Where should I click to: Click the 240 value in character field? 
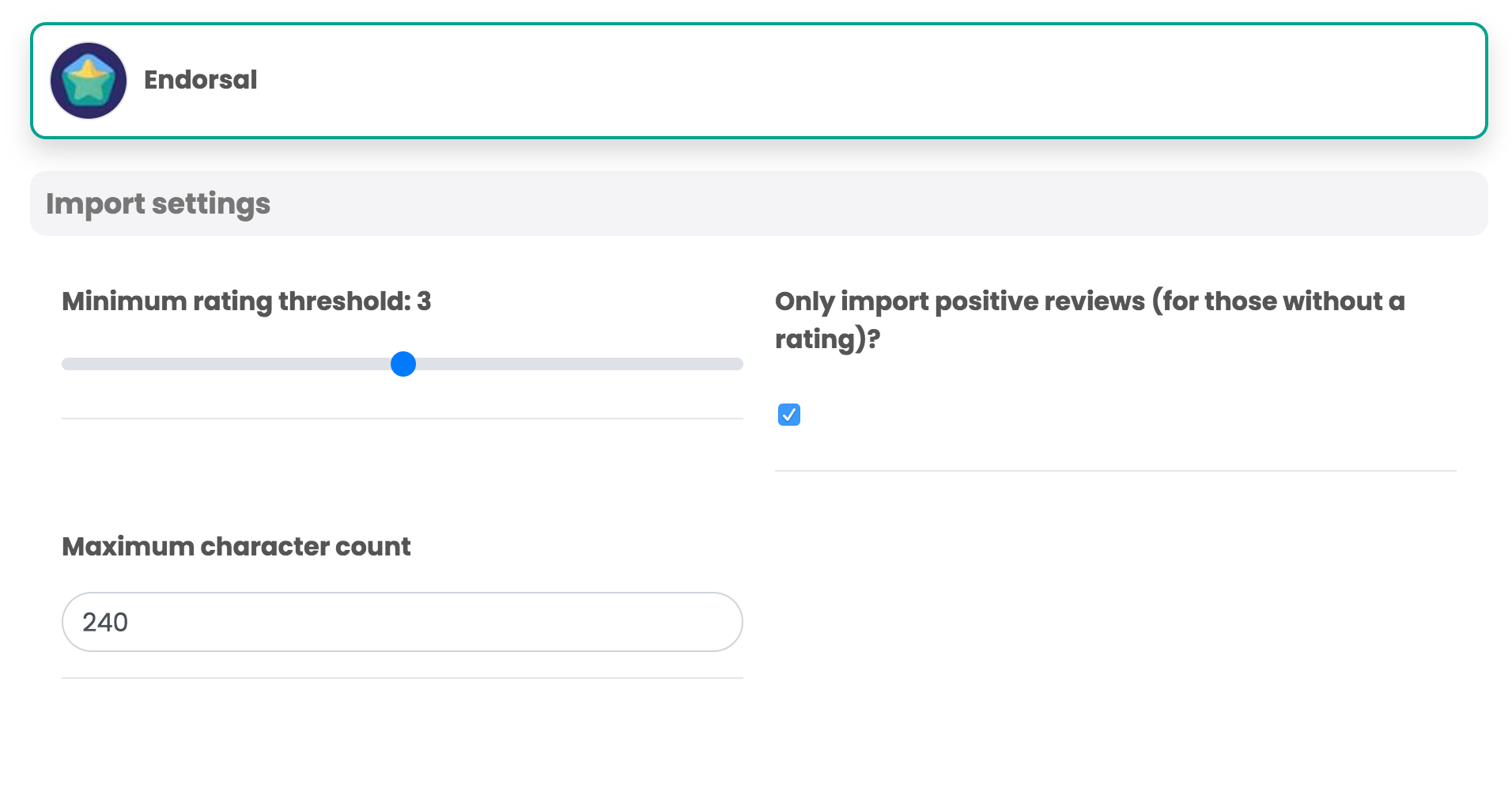tap(105, 623)
